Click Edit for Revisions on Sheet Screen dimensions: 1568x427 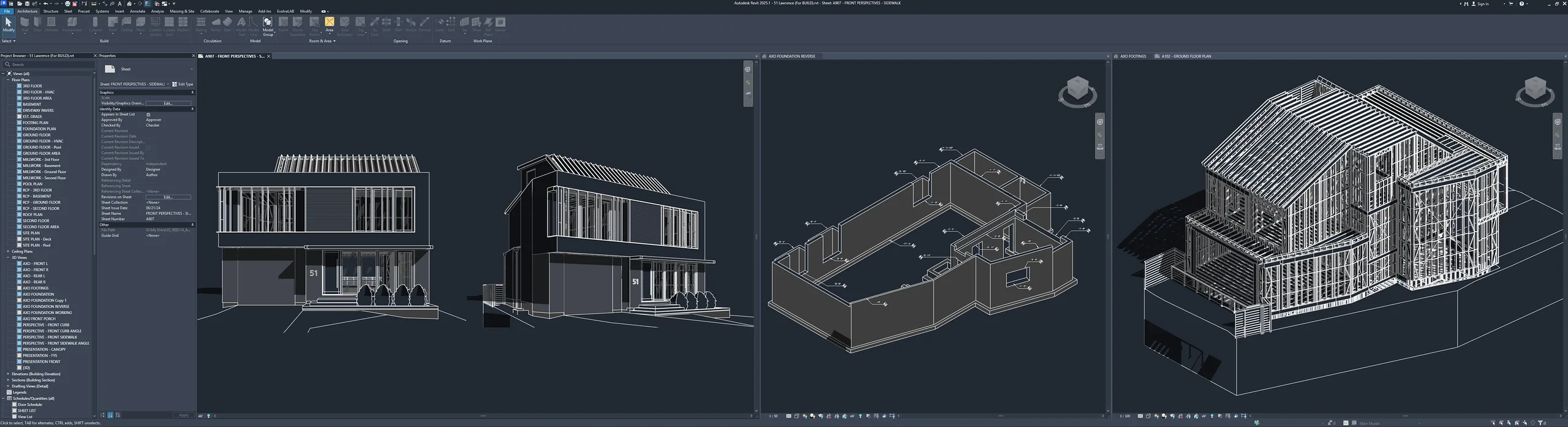168,197
